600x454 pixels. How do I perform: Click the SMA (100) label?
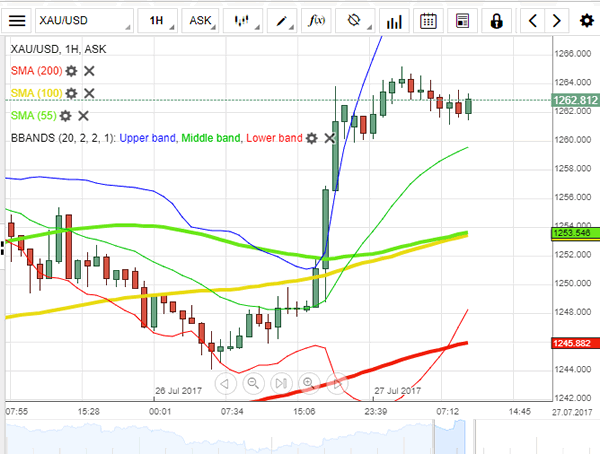[x=36, y=93]
